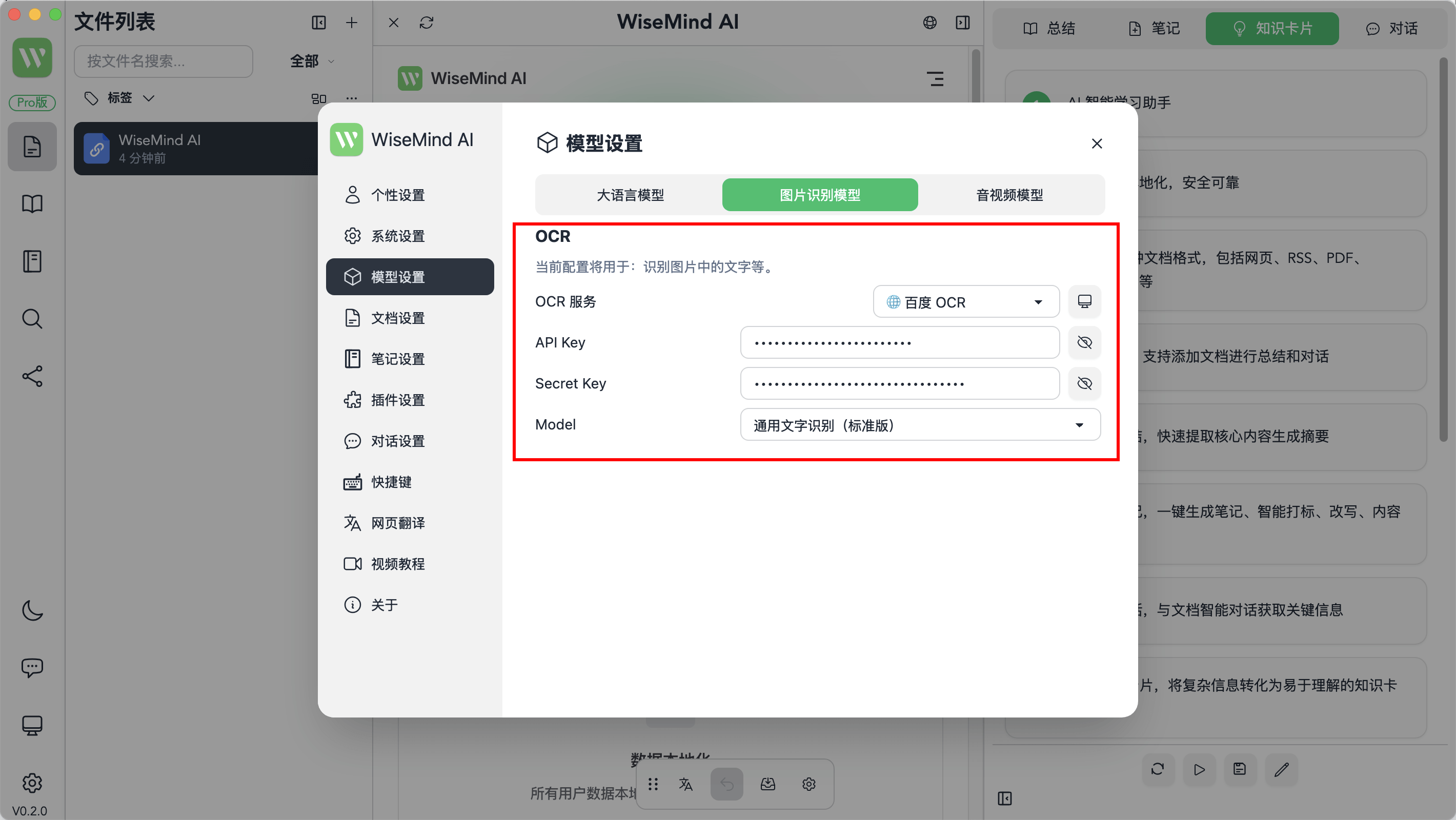Toggle dark mode moon icon
1456x820 pixels.
tap(32, 611)
